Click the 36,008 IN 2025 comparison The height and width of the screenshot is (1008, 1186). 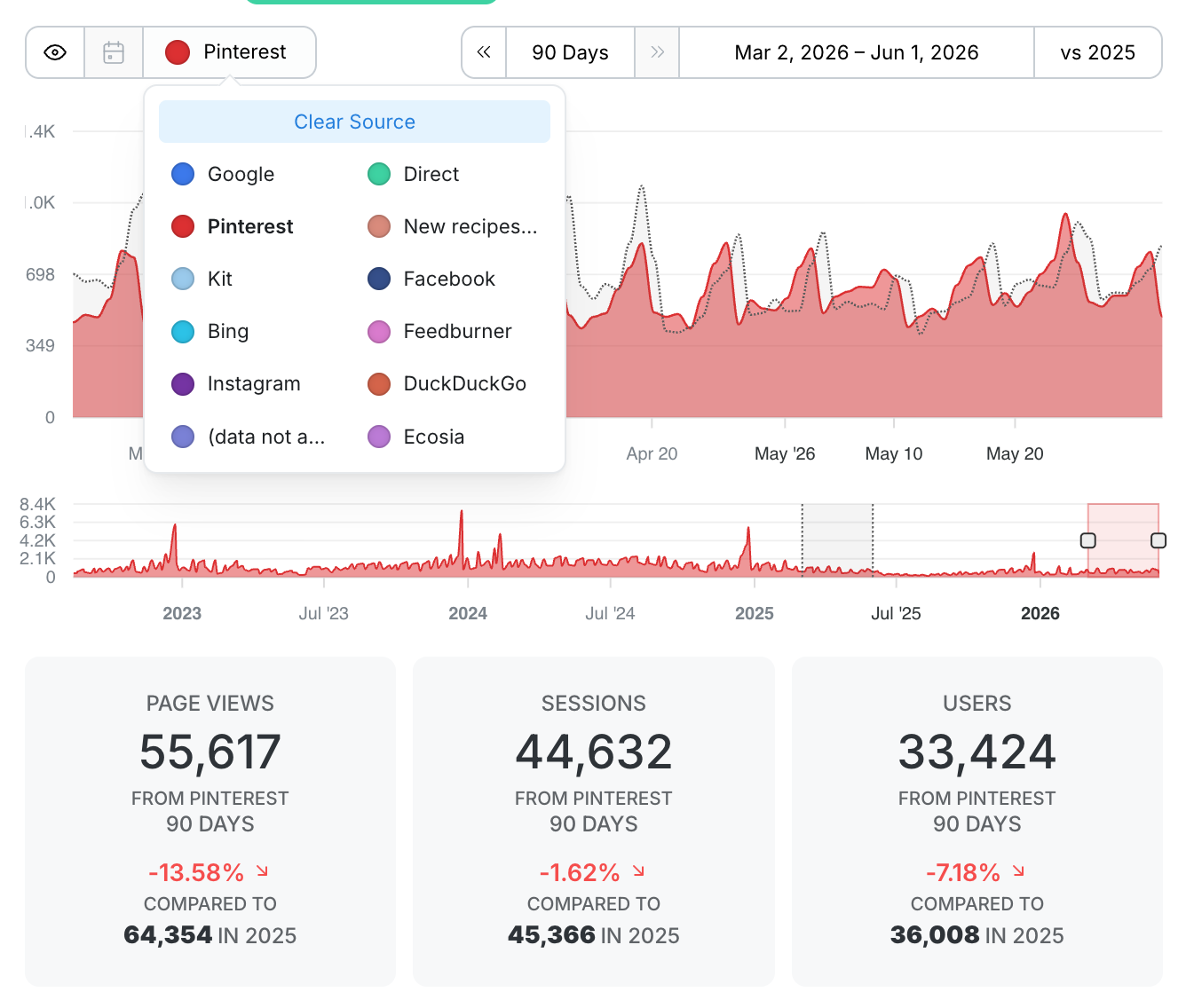[977, 935]
